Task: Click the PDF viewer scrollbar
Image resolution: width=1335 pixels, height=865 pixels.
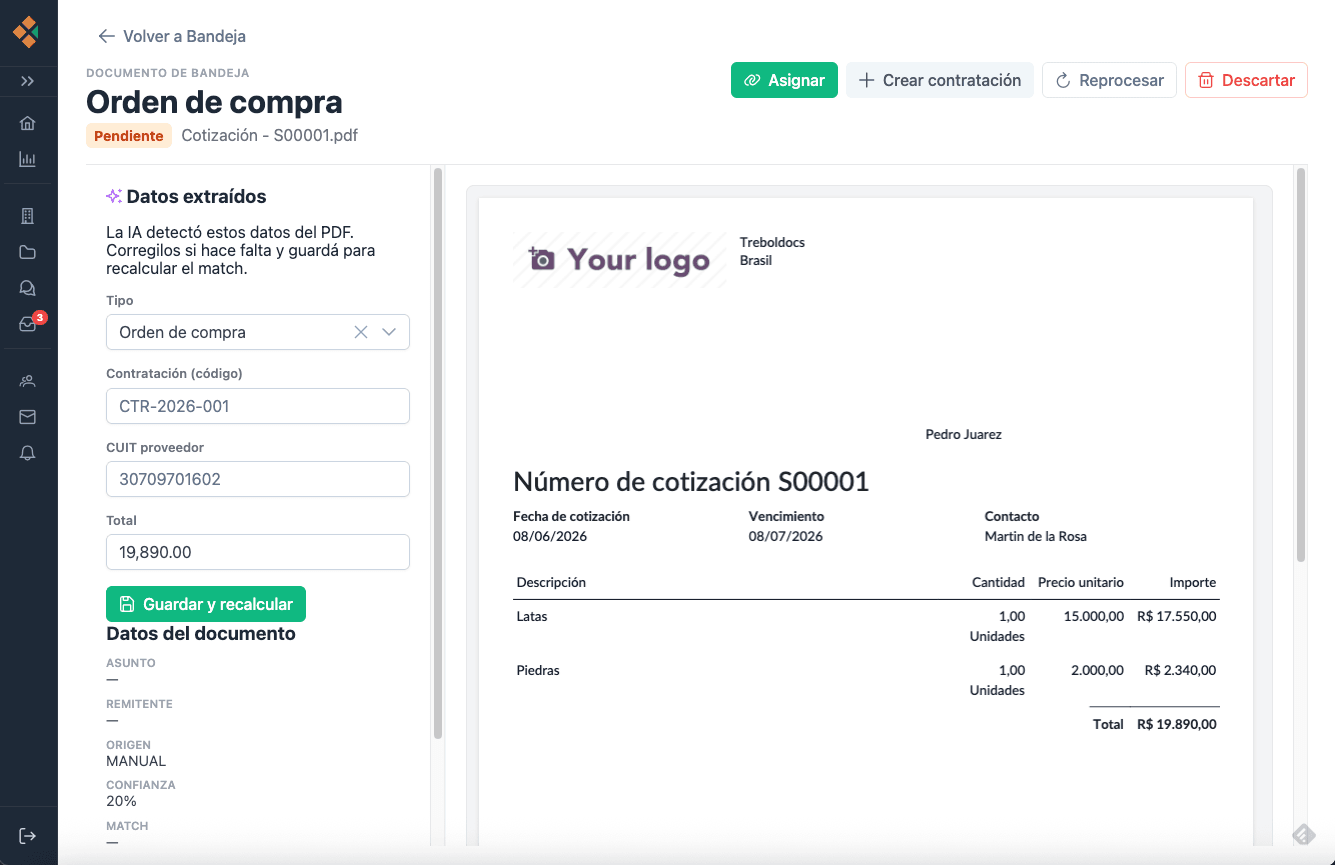Action: pyautogui.click(x=1301, y=365)
